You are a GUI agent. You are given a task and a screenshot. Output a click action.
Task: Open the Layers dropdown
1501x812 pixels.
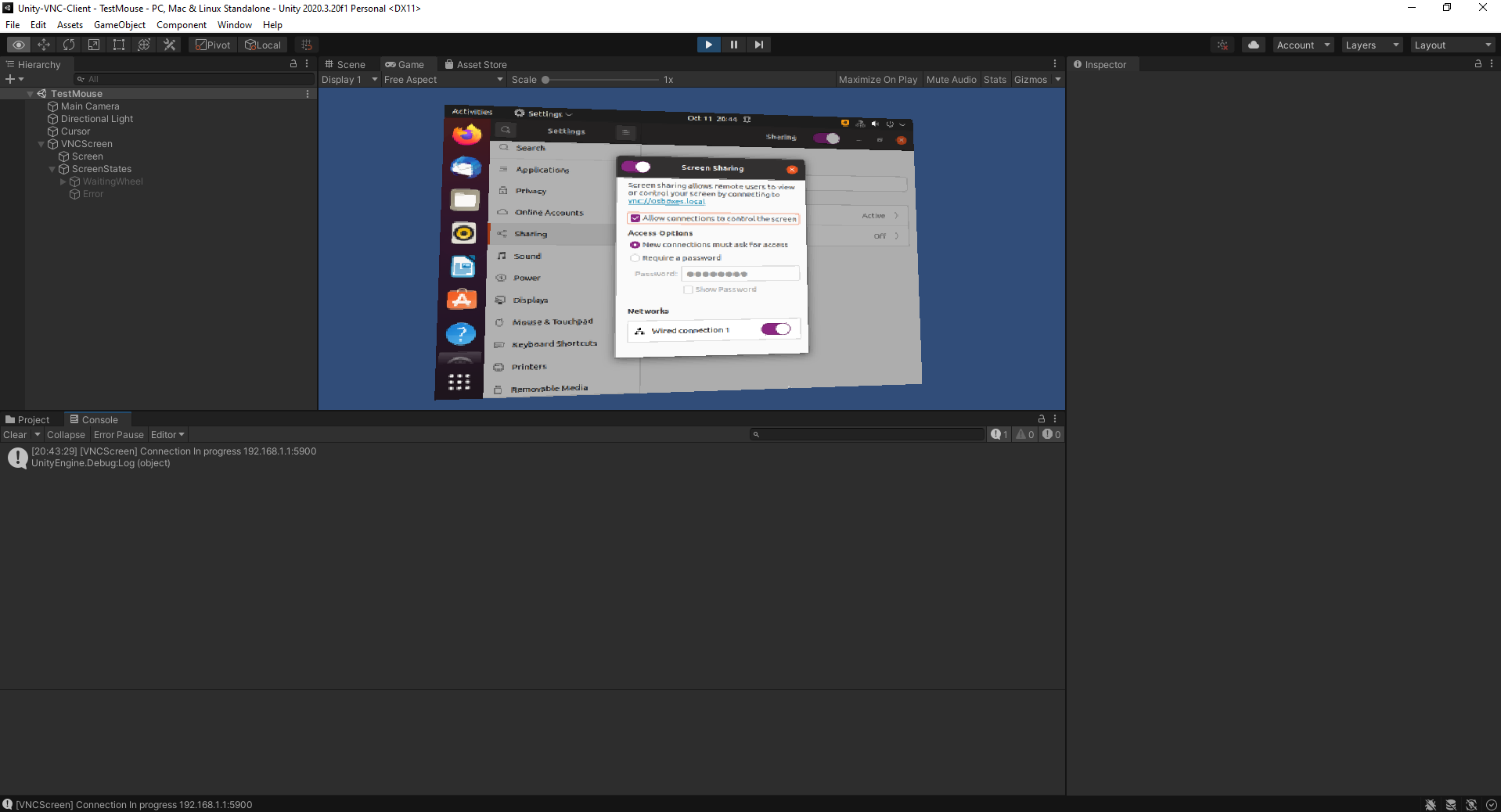tap(1372, 45)
